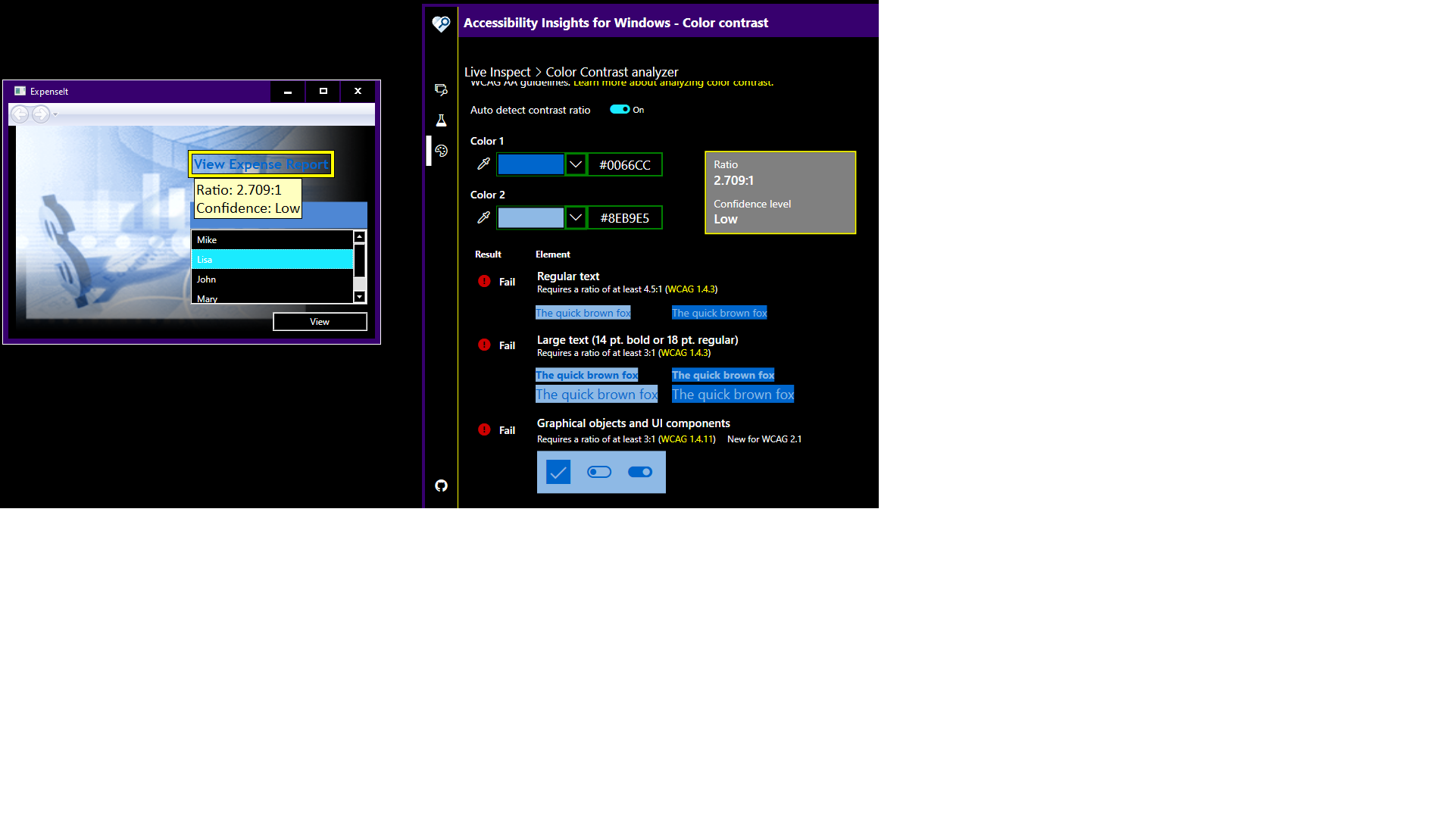Open the Color Contrast analyzer breadcrumb
Image resolution: width=1456 pixels, height=818 pixels.
[612, 71]
